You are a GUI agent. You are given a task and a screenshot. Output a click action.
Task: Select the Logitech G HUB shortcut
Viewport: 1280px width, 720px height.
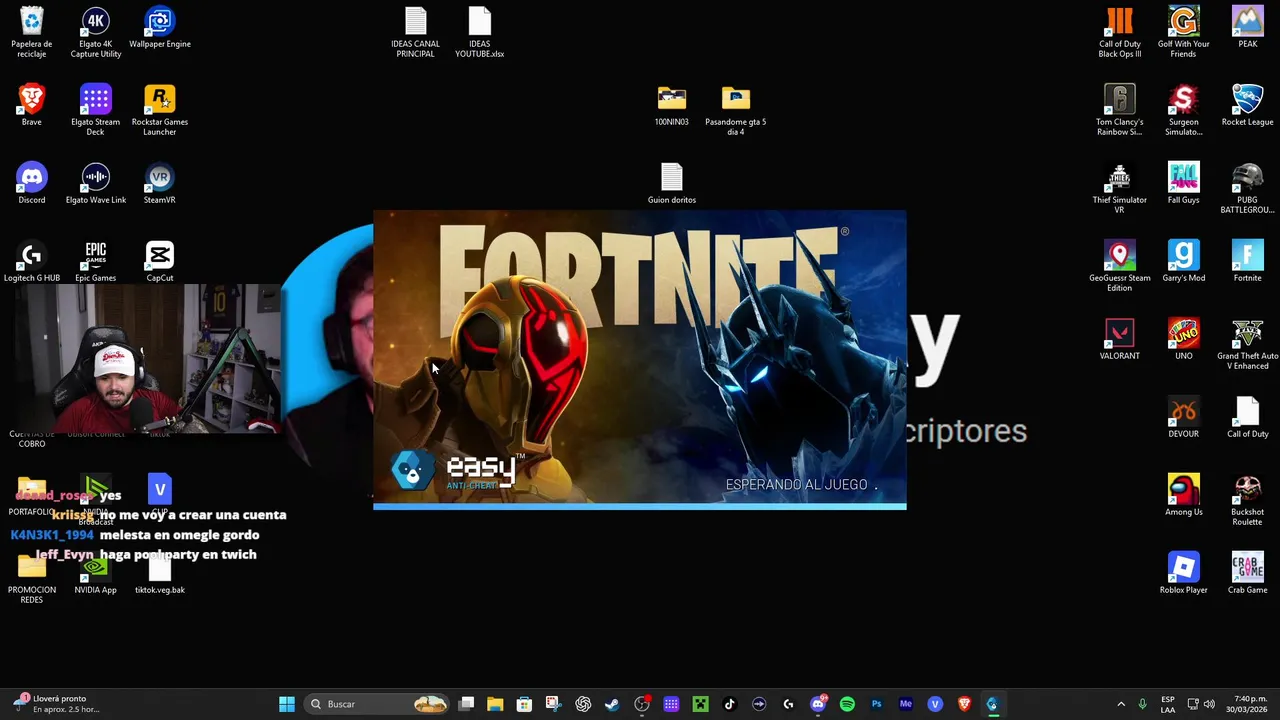(x=32, y=261)
